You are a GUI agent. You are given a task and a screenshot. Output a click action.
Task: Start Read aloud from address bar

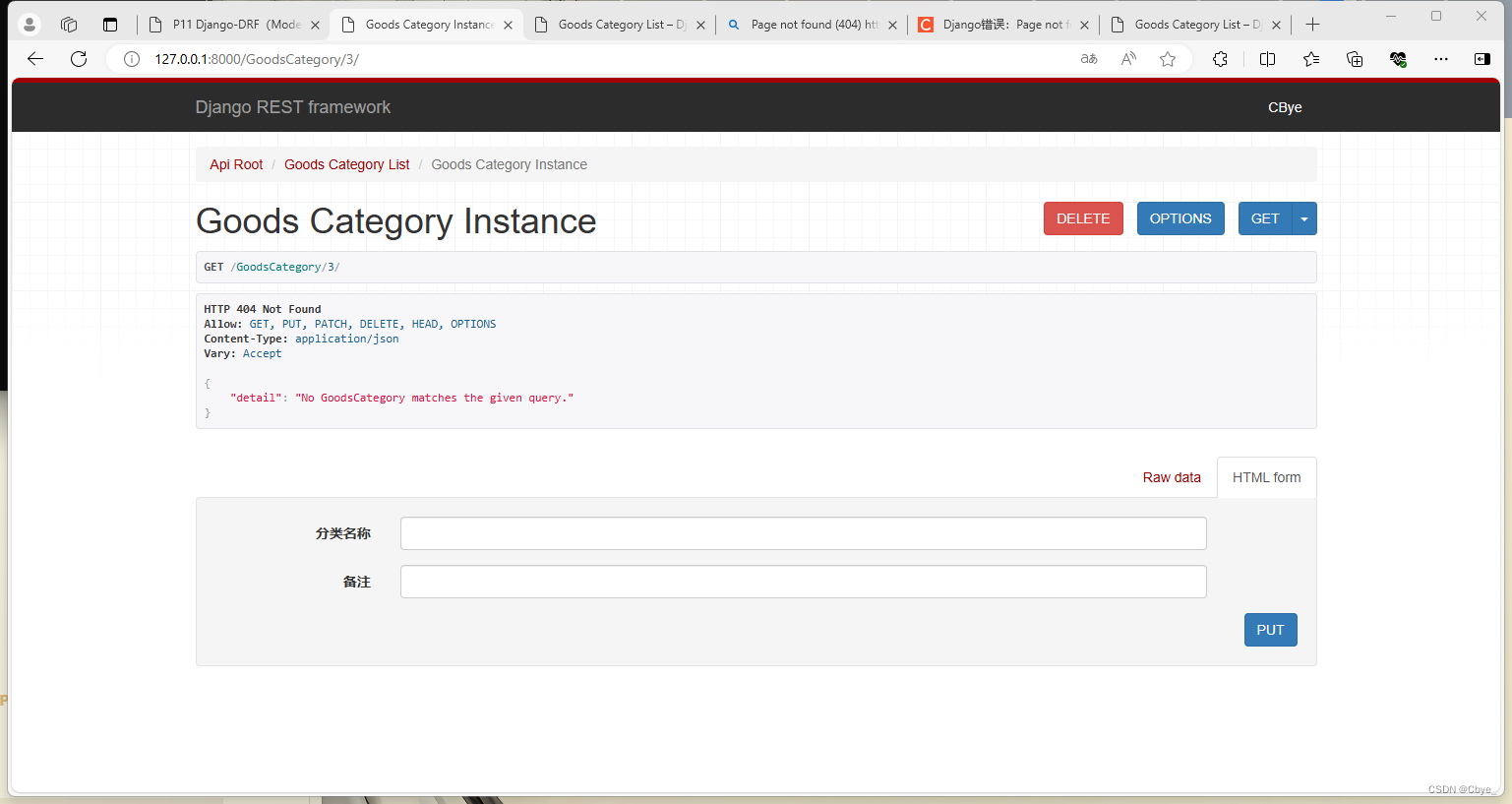tap(1128, 59)
